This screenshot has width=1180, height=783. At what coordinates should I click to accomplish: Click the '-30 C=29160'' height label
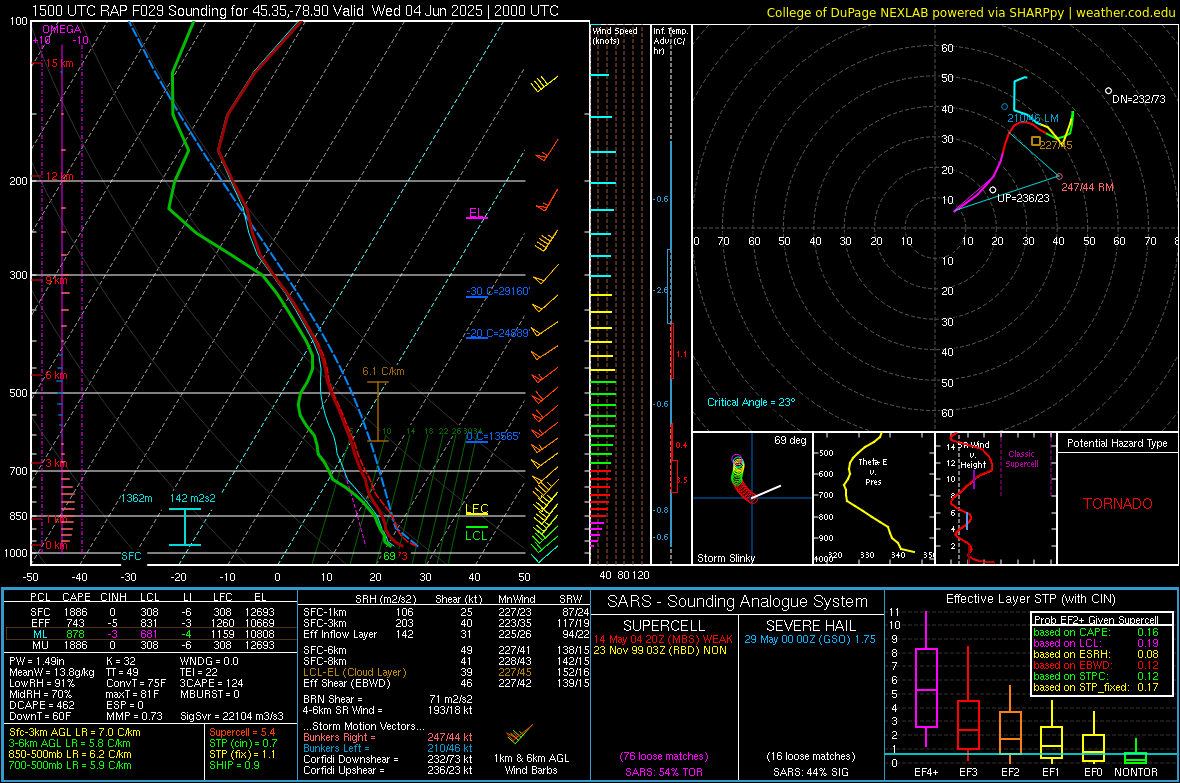(498, 291)
